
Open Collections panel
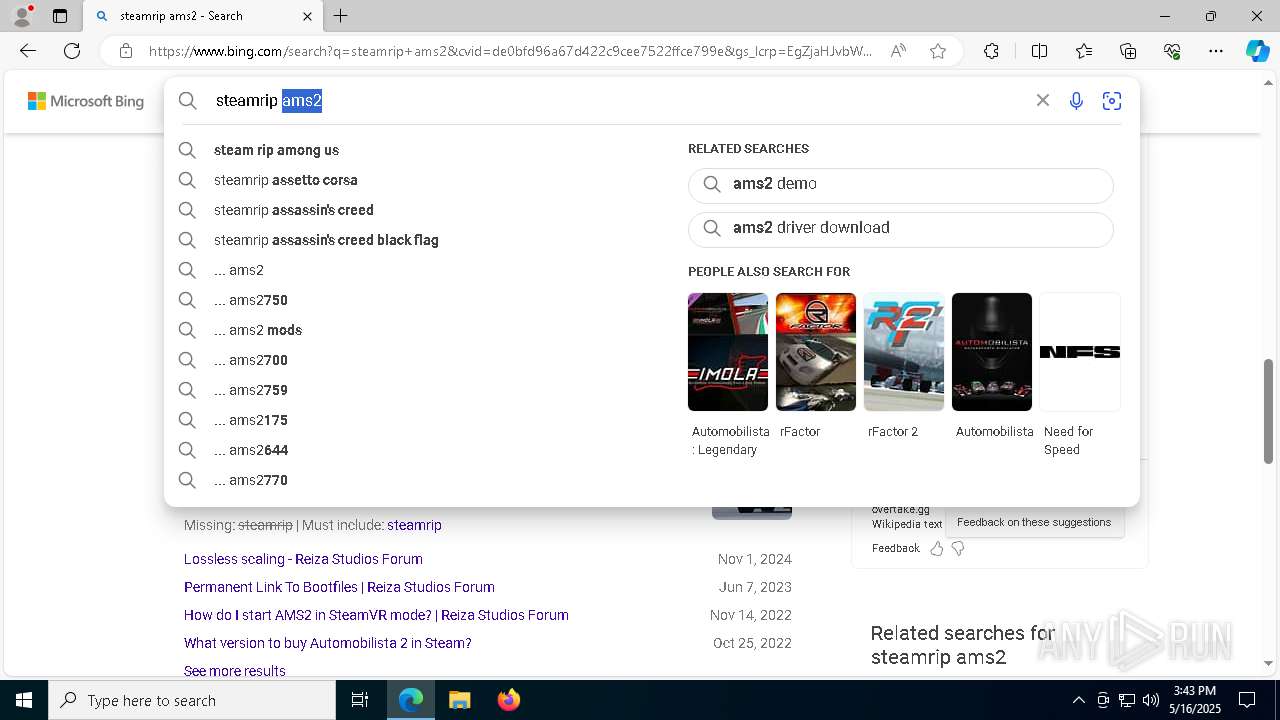click(1128, 51)
